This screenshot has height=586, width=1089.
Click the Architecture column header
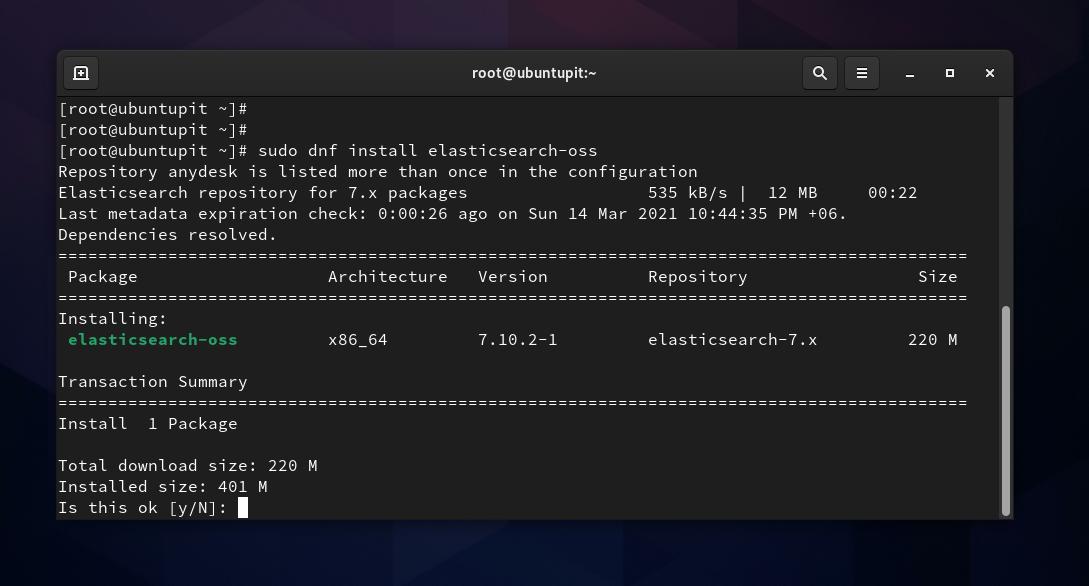387,276
